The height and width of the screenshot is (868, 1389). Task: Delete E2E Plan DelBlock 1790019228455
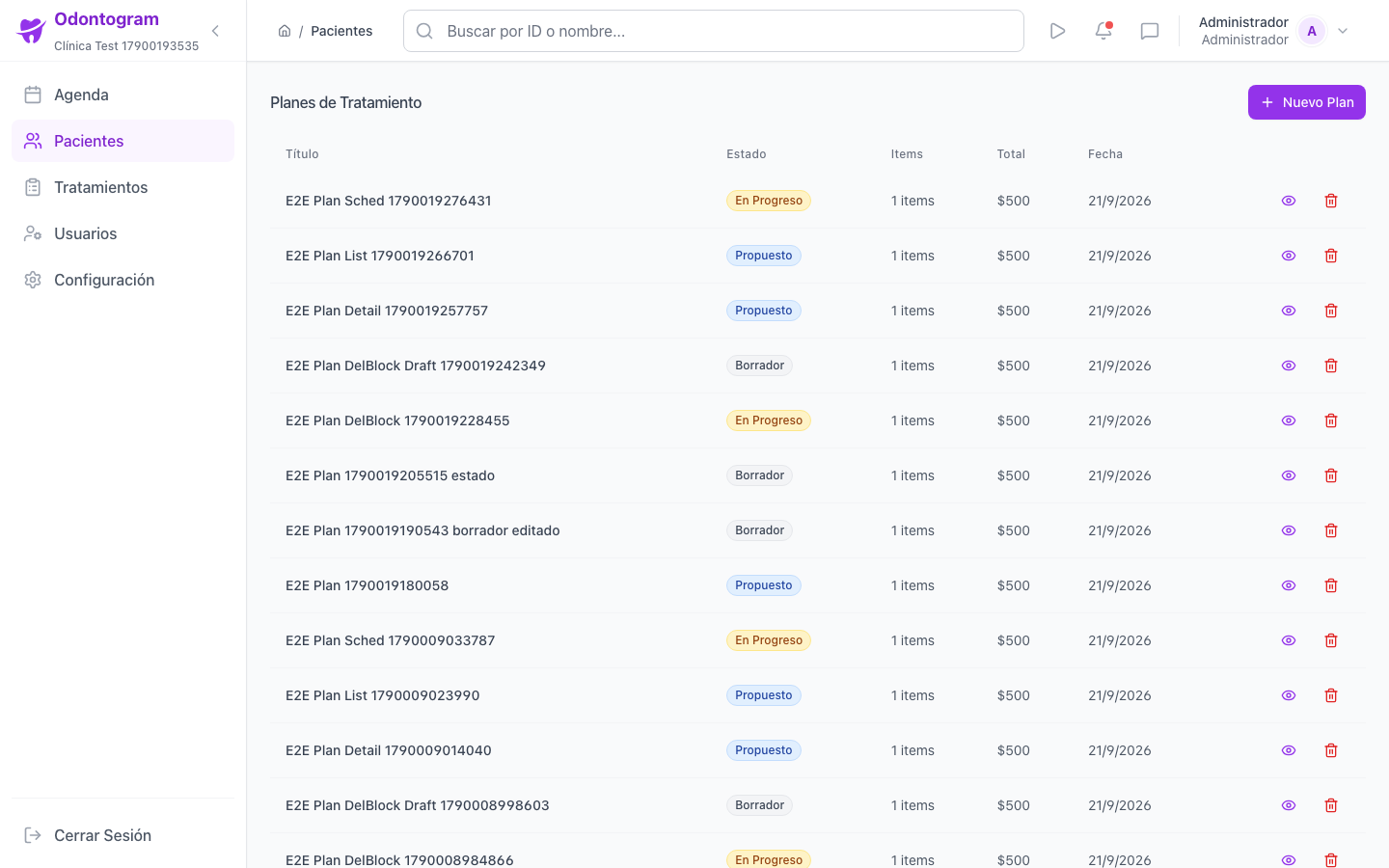pyautogui.click(x=1331, y=420)
